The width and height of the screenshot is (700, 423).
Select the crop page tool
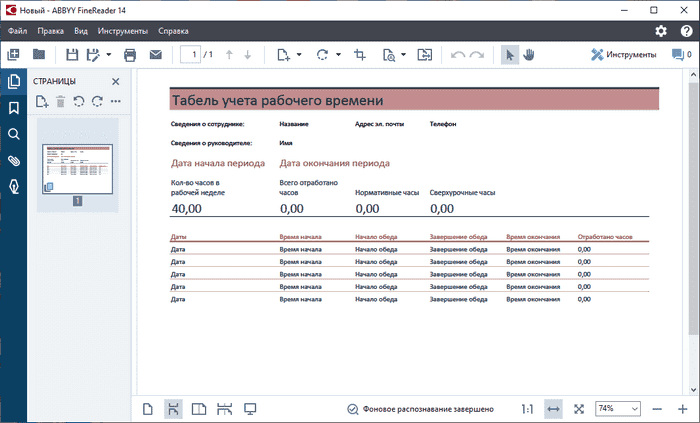click(x=360, y=54)
